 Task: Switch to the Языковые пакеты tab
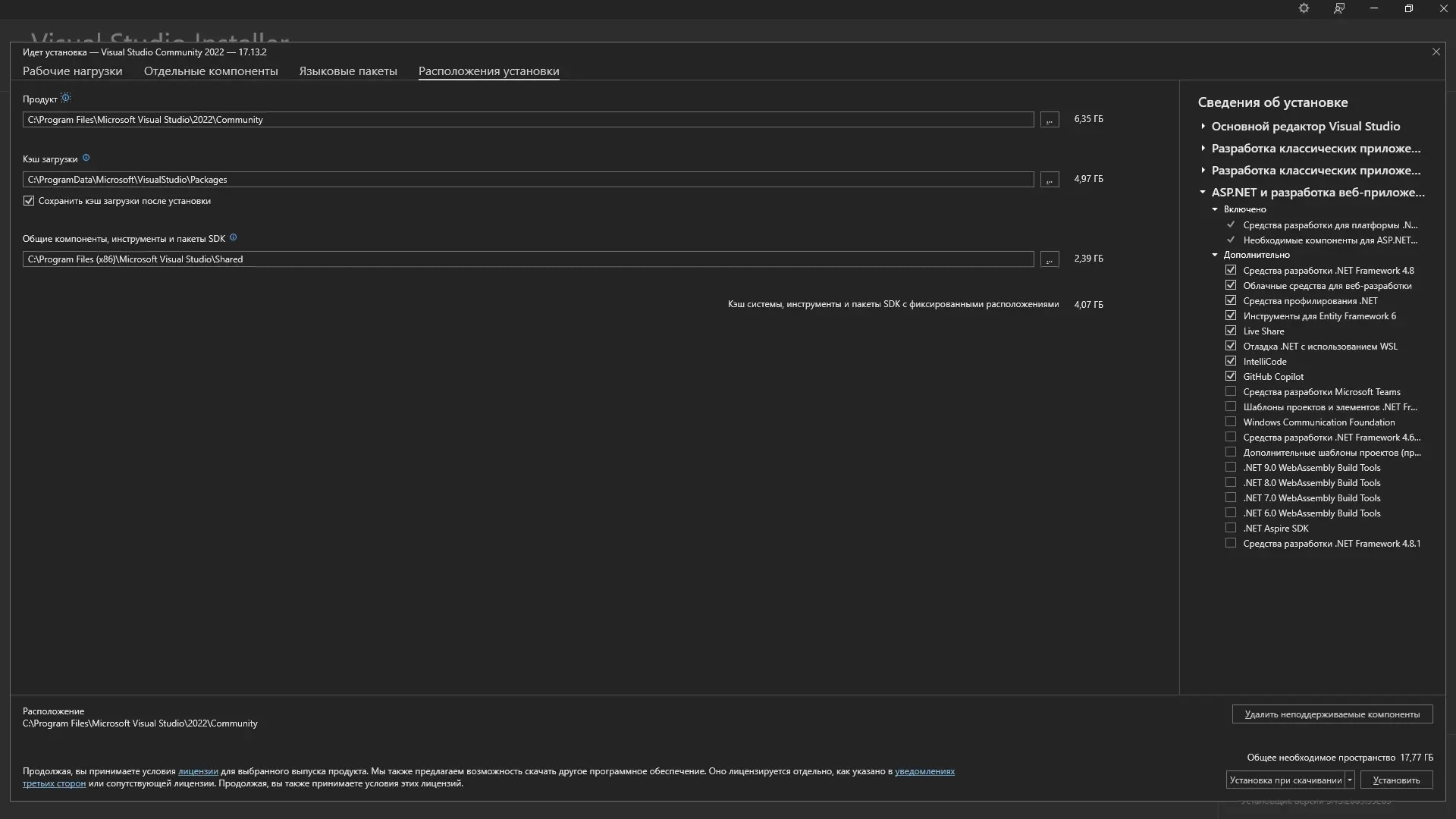(x=348, y=71)
